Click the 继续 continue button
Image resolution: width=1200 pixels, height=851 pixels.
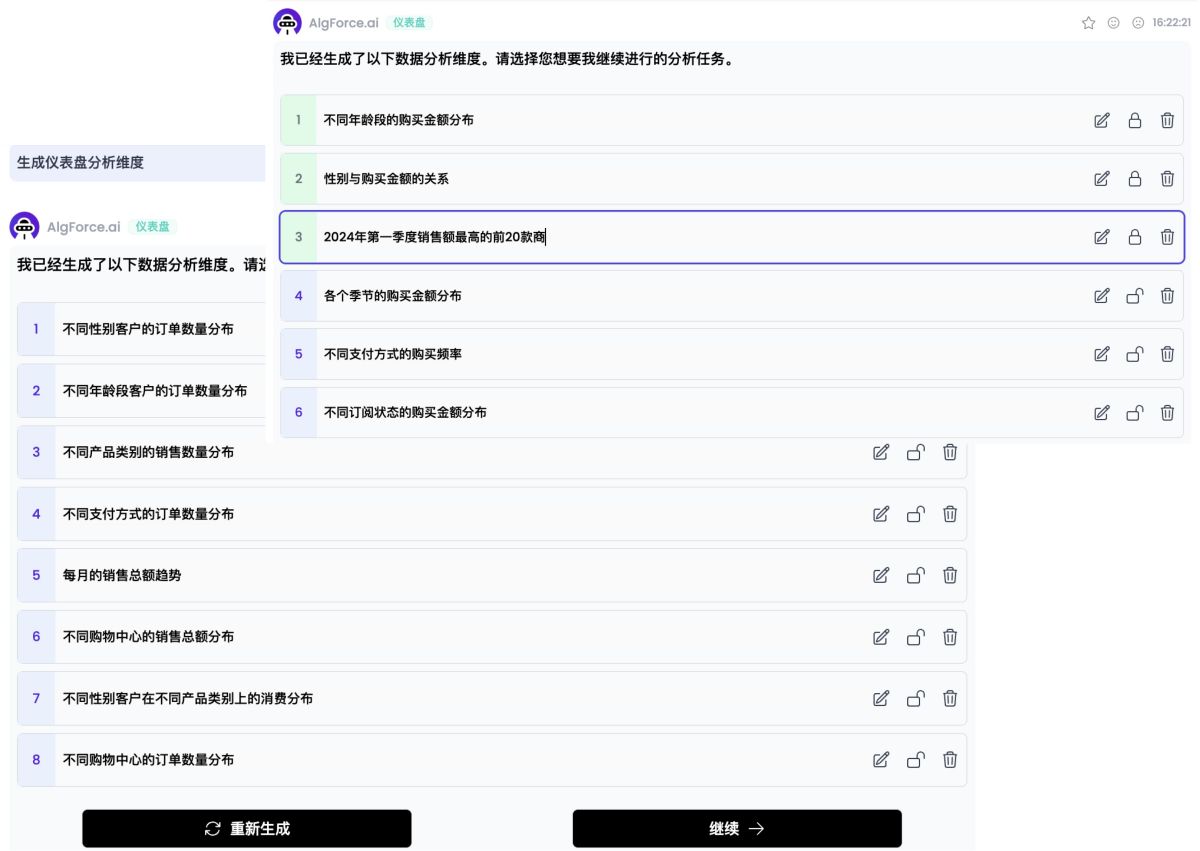click(x=737, y=828)
